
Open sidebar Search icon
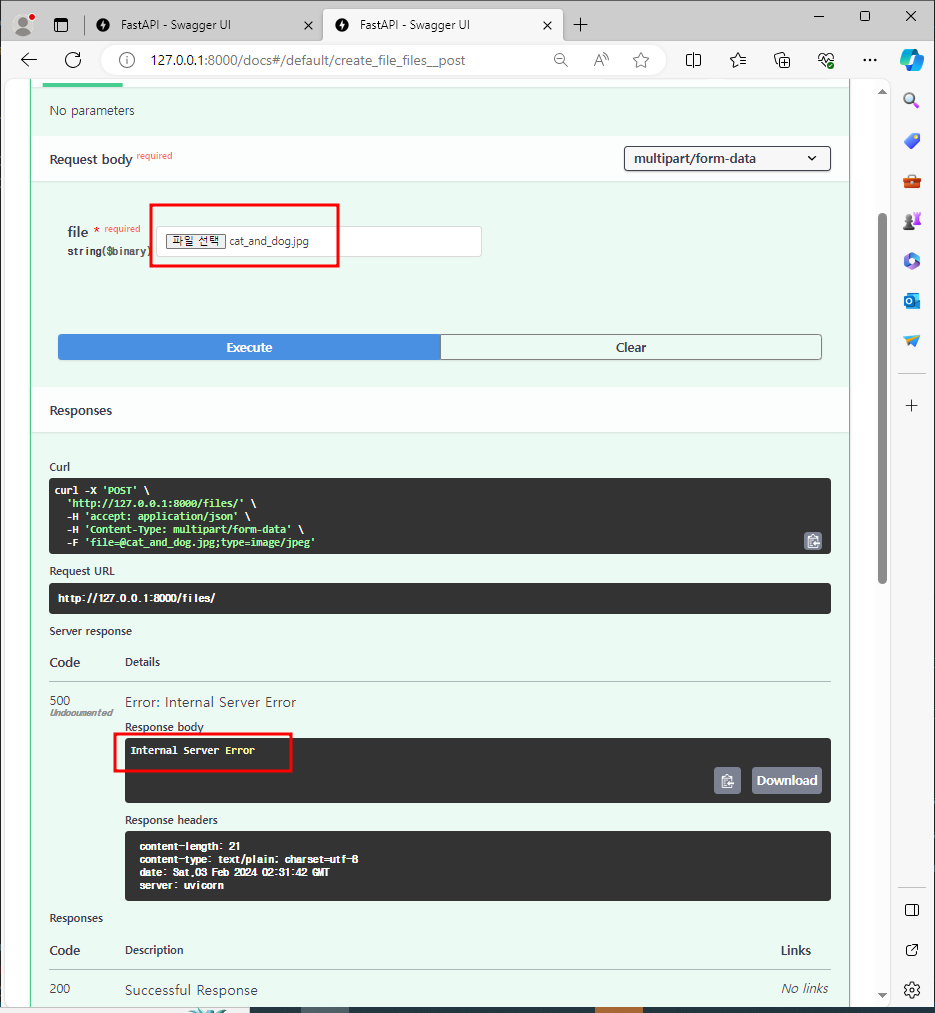coord(911,100)
